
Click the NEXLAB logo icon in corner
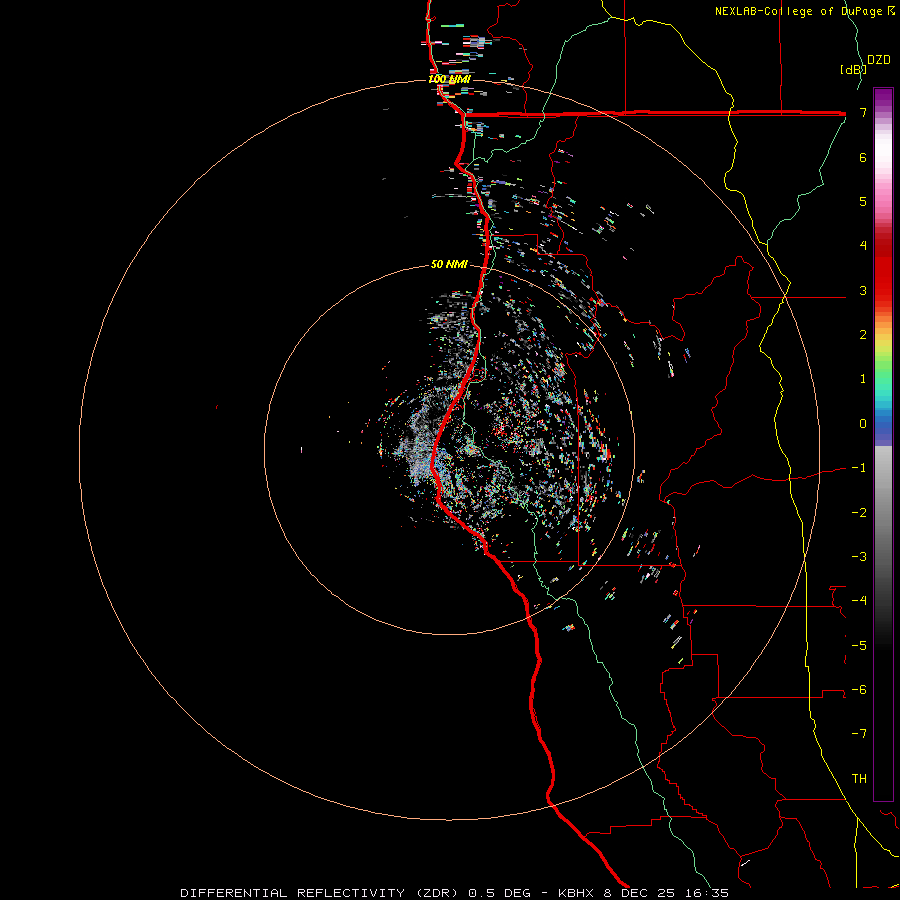(891, 11)
